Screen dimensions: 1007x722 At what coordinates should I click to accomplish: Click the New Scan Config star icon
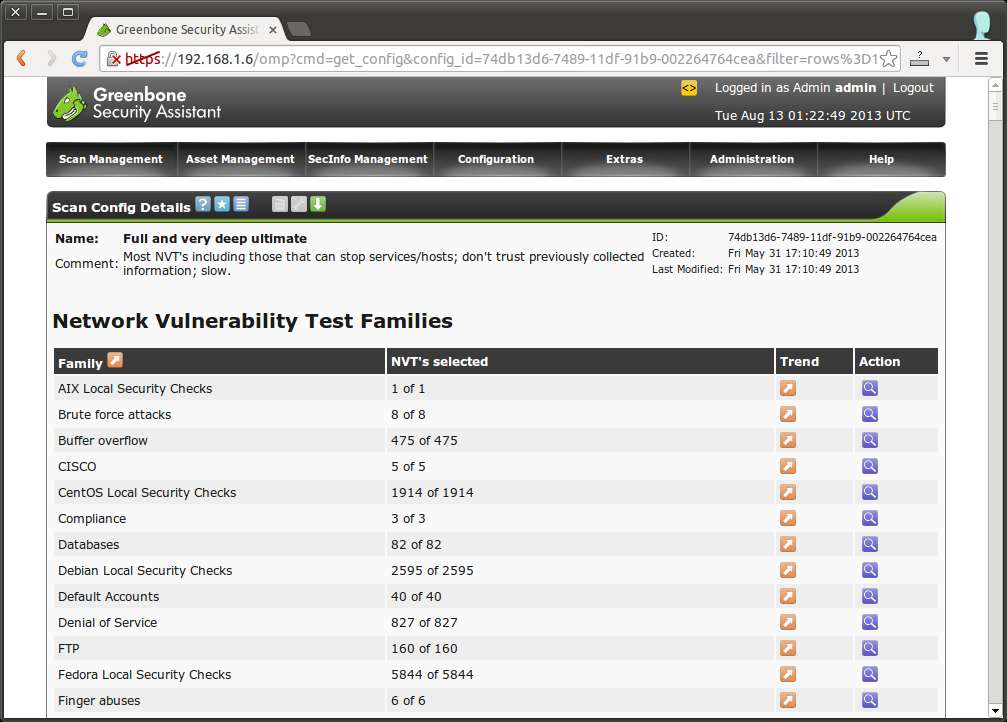(222, 204)
